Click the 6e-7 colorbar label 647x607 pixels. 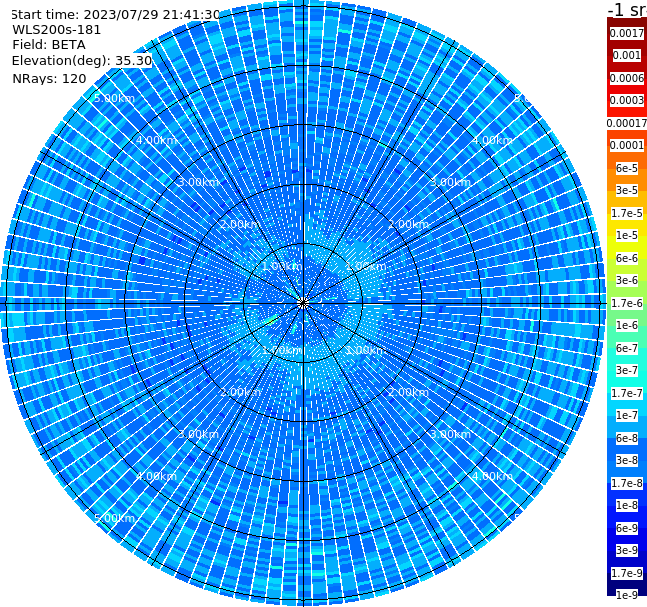(x=627, y=348)
